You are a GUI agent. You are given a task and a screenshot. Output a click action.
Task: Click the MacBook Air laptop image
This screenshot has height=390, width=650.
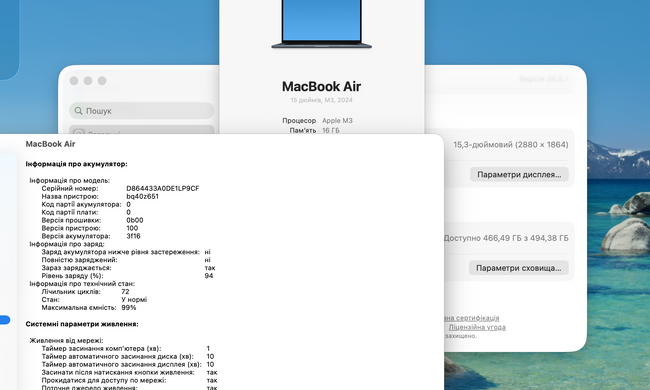coord(321,24)
